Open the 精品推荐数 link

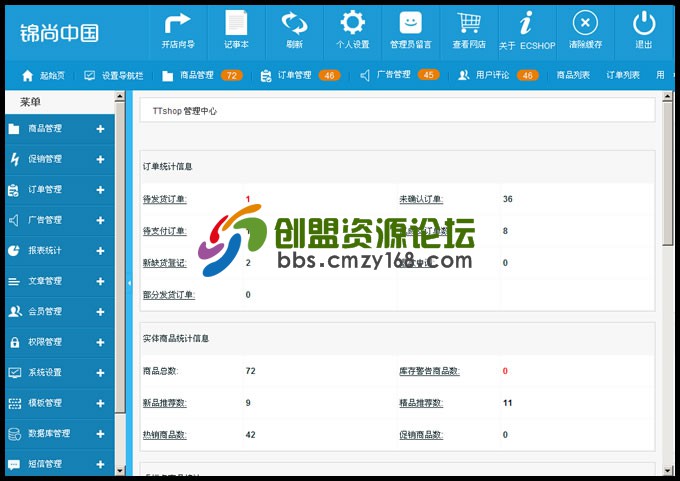(x=421, y=403)
